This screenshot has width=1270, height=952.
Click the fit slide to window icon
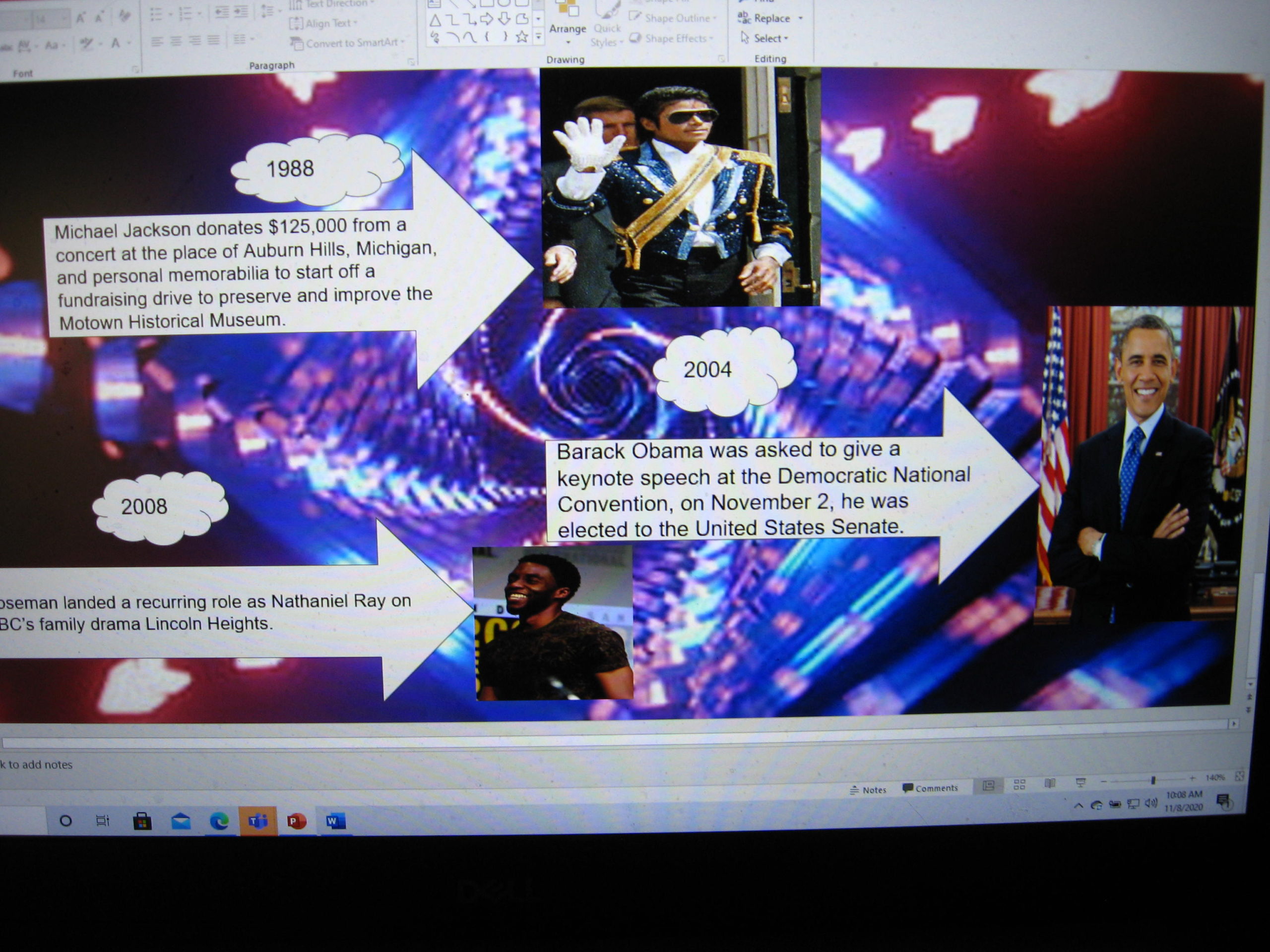tap(1239, 776)
